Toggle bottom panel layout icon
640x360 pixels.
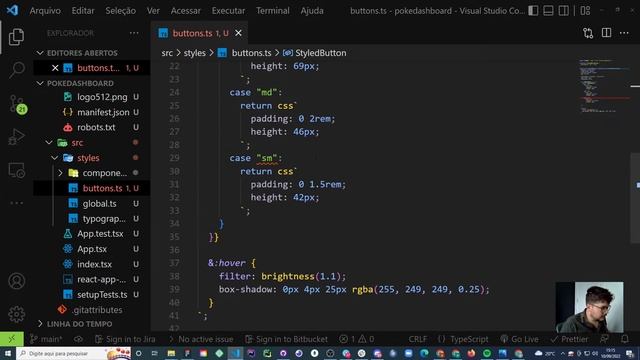pos(548,11)
